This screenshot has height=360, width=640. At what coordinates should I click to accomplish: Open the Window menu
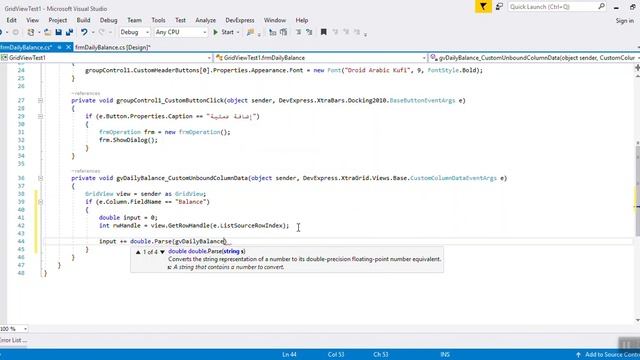[275, 20]
